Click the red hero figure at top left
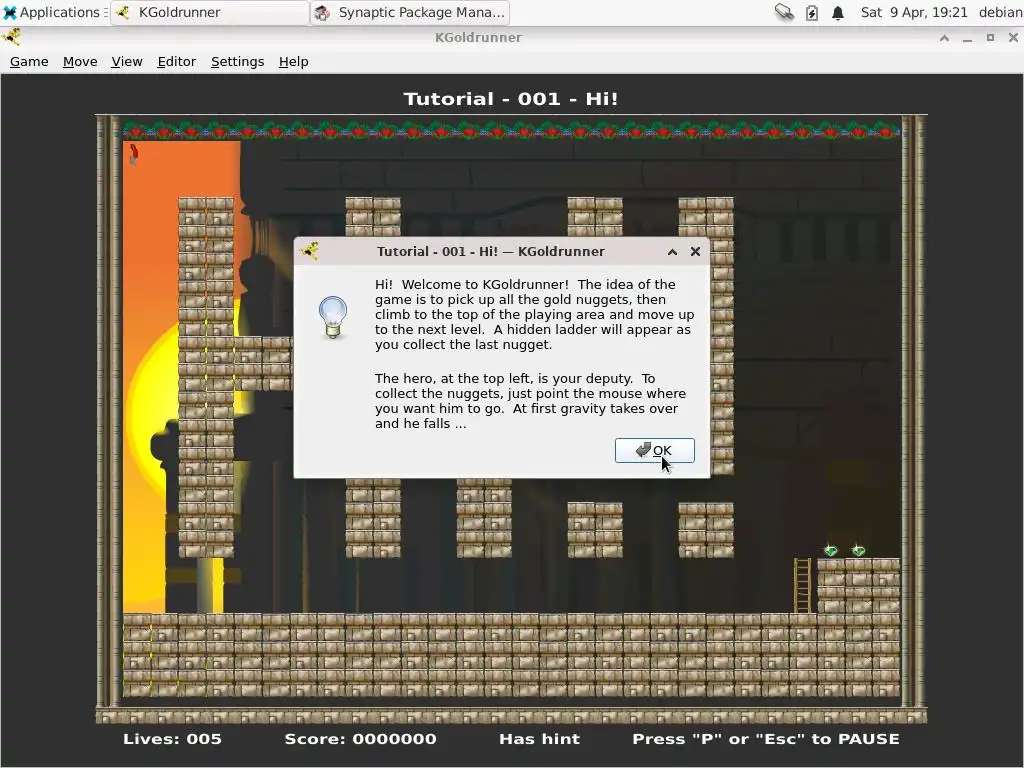This screenshot has width=1024, height=768. (x=134, y=155)
